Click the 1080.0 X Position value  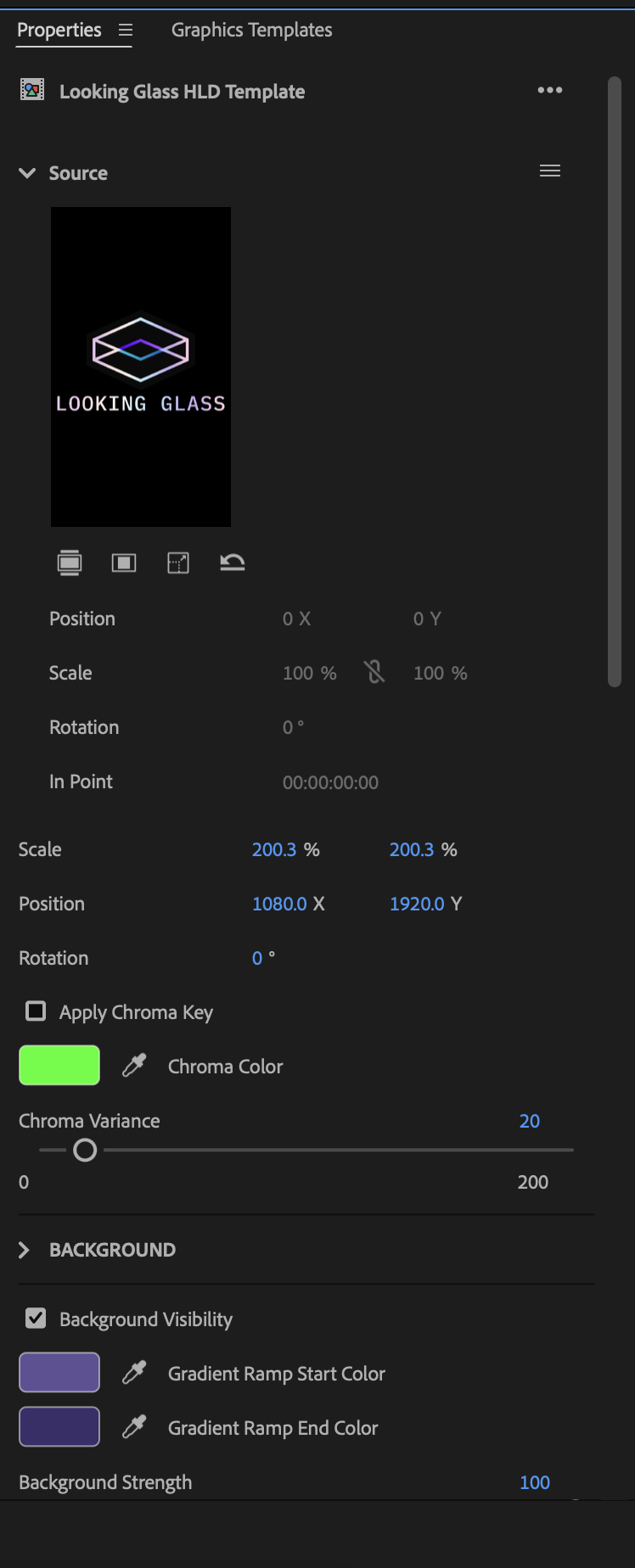pos(279,904)
